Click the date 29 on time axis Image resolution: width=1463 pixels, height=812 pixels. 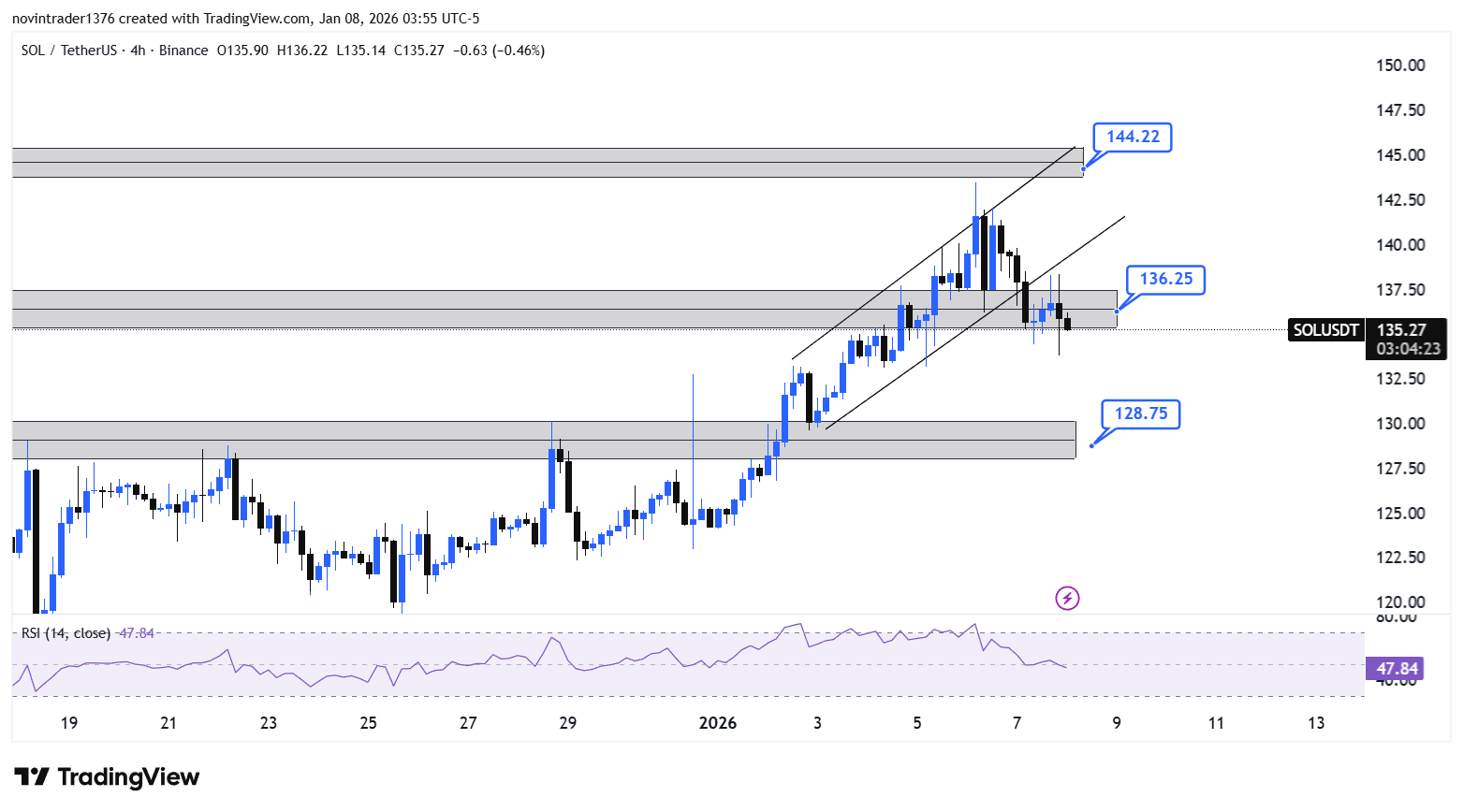[x=567, y=723]
